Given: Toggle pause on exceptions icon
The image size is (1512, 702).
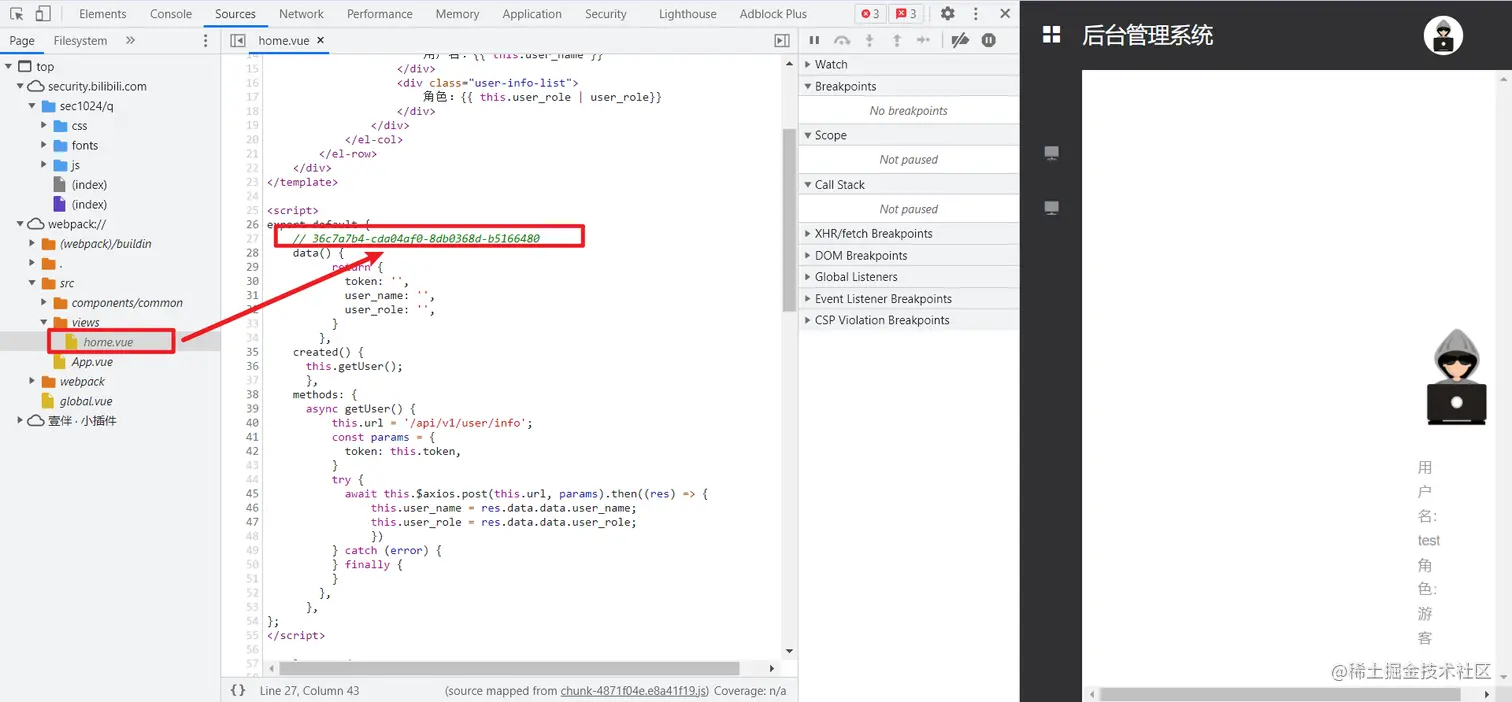Looking at the screenshot, I should tap(989, 40).
